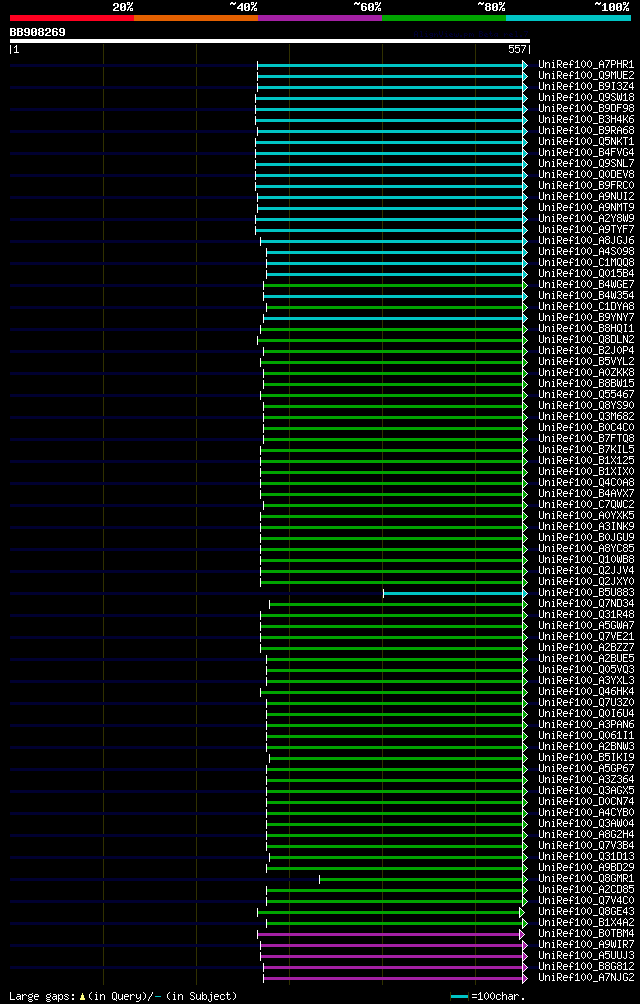Select label UniRef100_B8G812

[586, 967]
